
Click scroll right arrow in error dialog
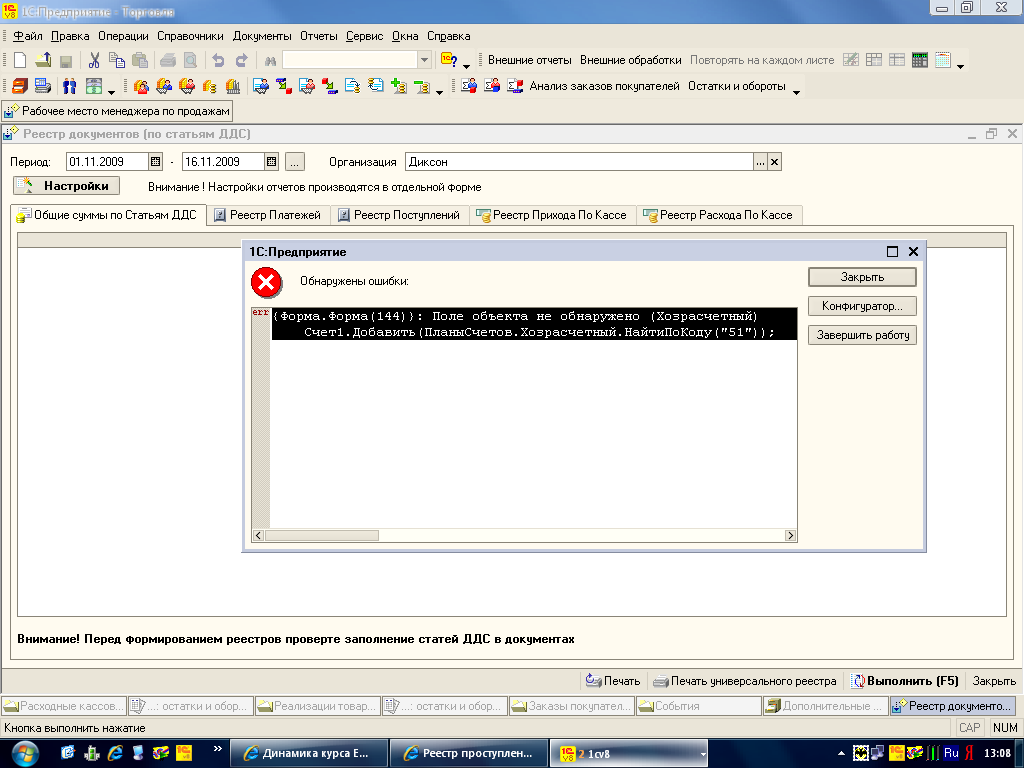(x=790, y=536)
